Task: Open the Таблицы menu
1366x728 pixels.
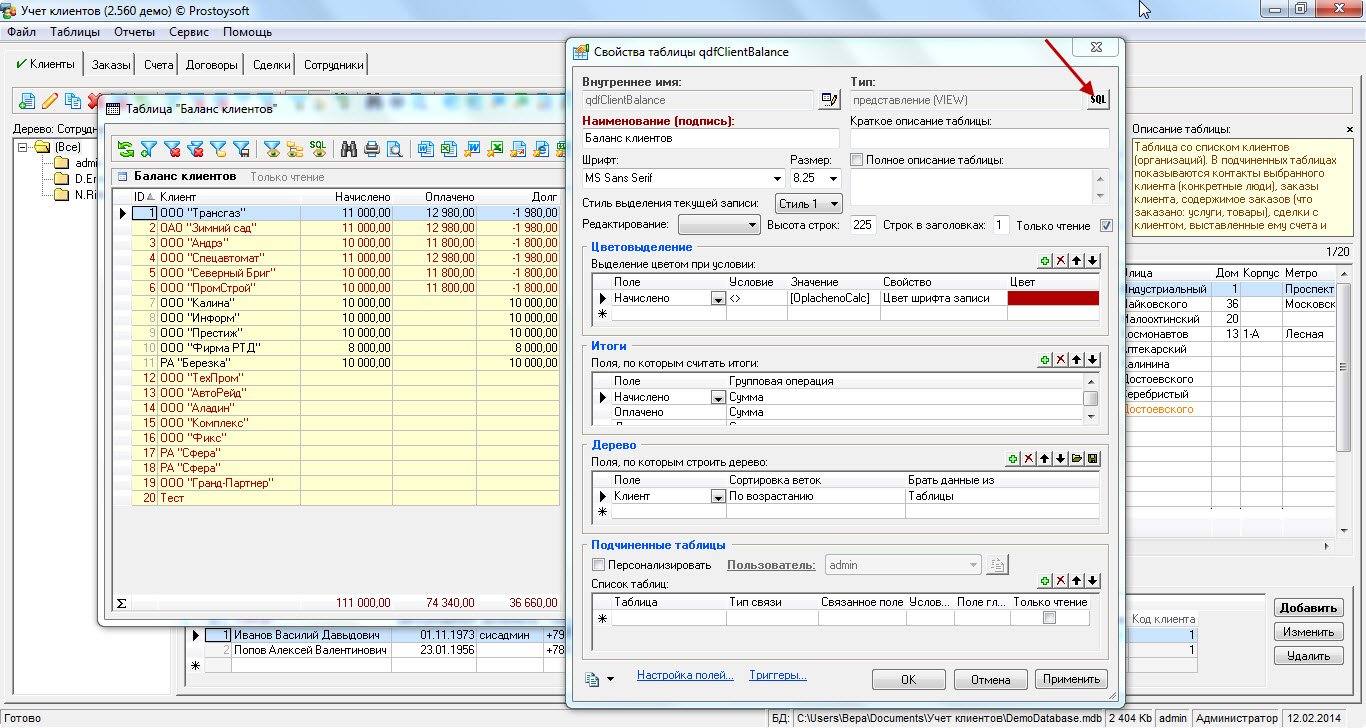Action: tap(74, 32)
